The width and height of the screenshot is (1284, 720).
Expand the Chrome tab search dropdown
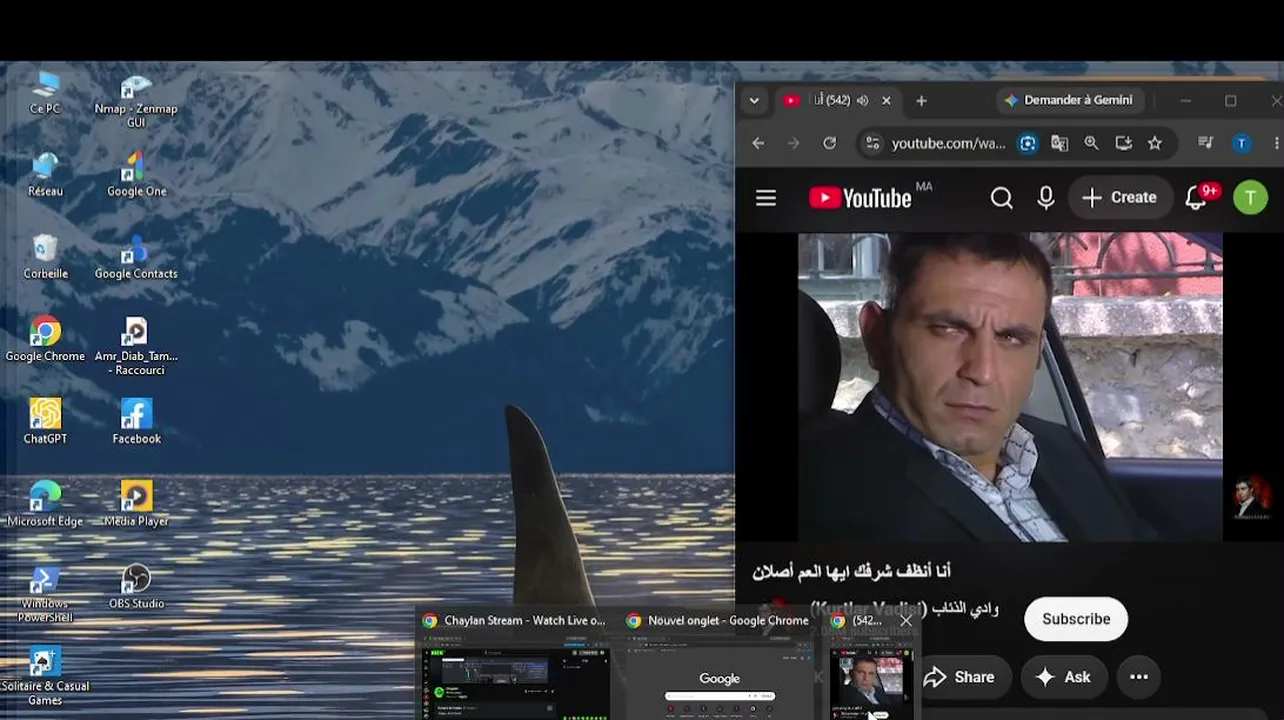click(754, 100)
